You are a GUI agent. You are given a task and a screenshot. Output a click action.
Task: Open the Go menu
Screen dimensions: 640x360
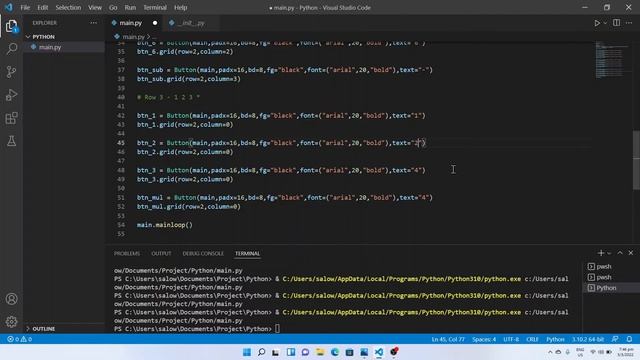tap(113, 7)
